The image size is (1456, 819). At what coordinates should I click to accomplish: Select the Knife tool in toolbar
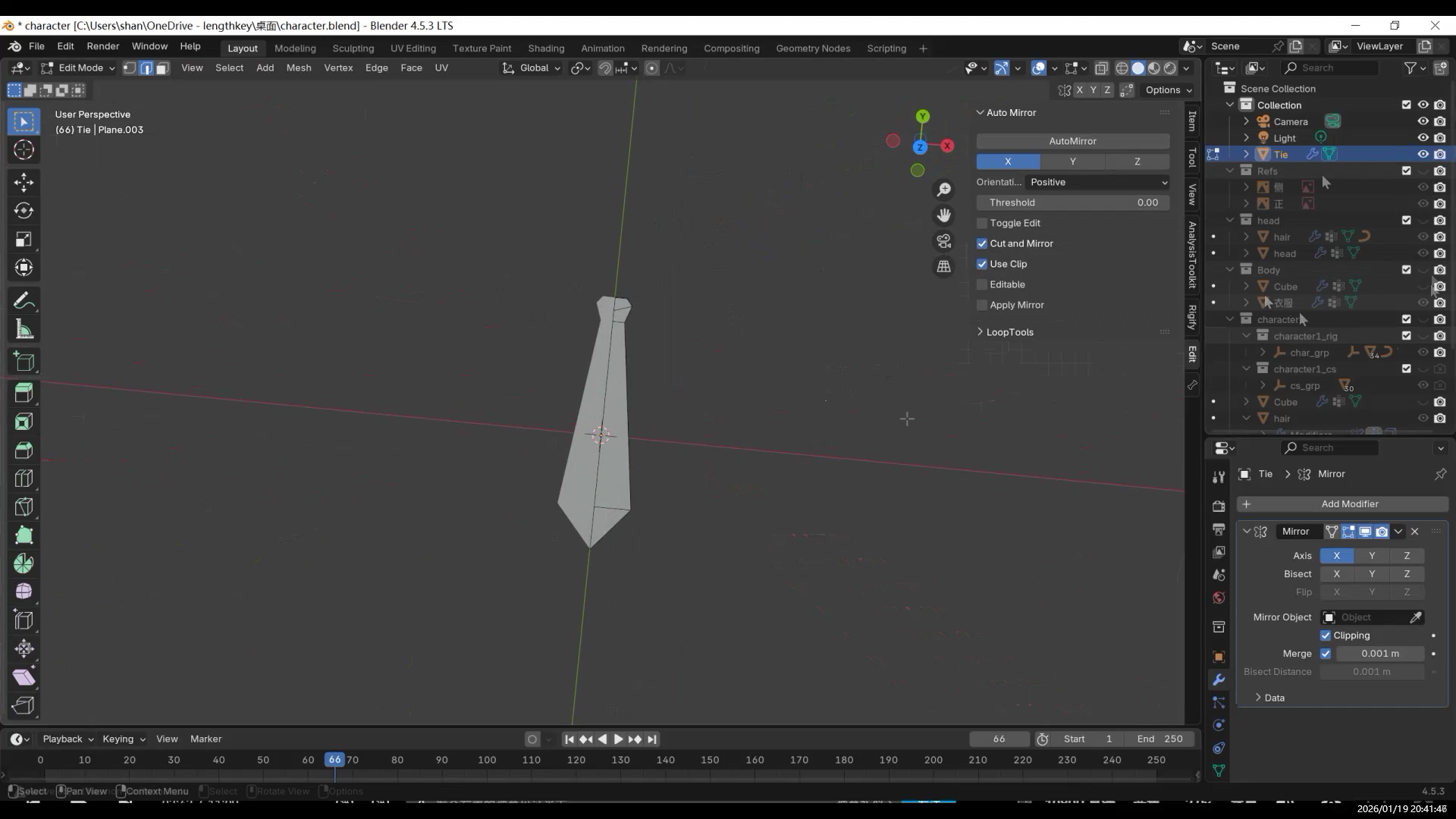24,507
